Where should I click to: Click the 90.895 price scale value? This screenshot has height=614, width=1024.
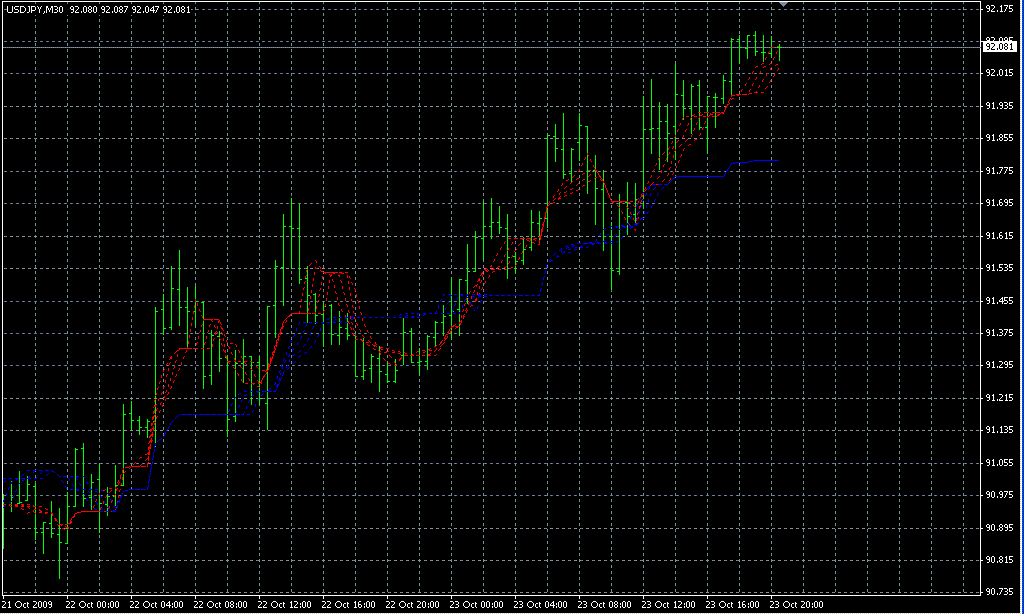point(999,527)
